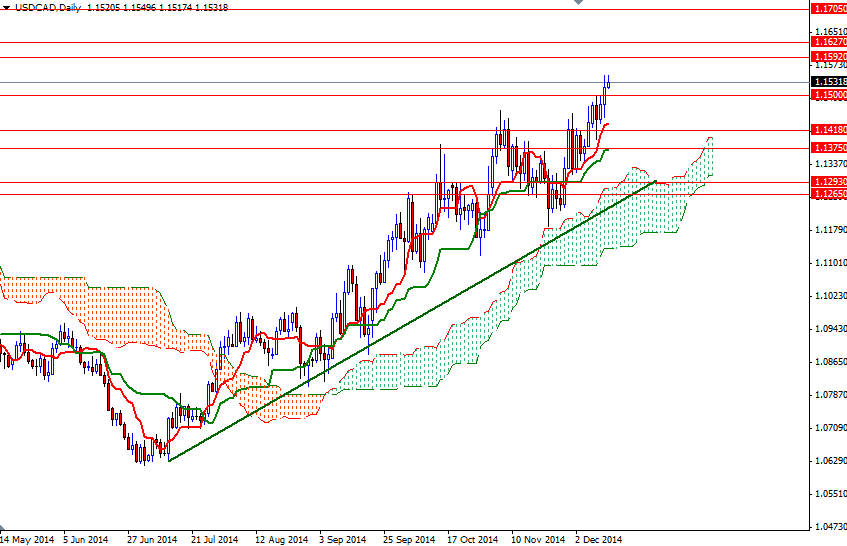Select the 1.16270 red price label

[829, 42]
